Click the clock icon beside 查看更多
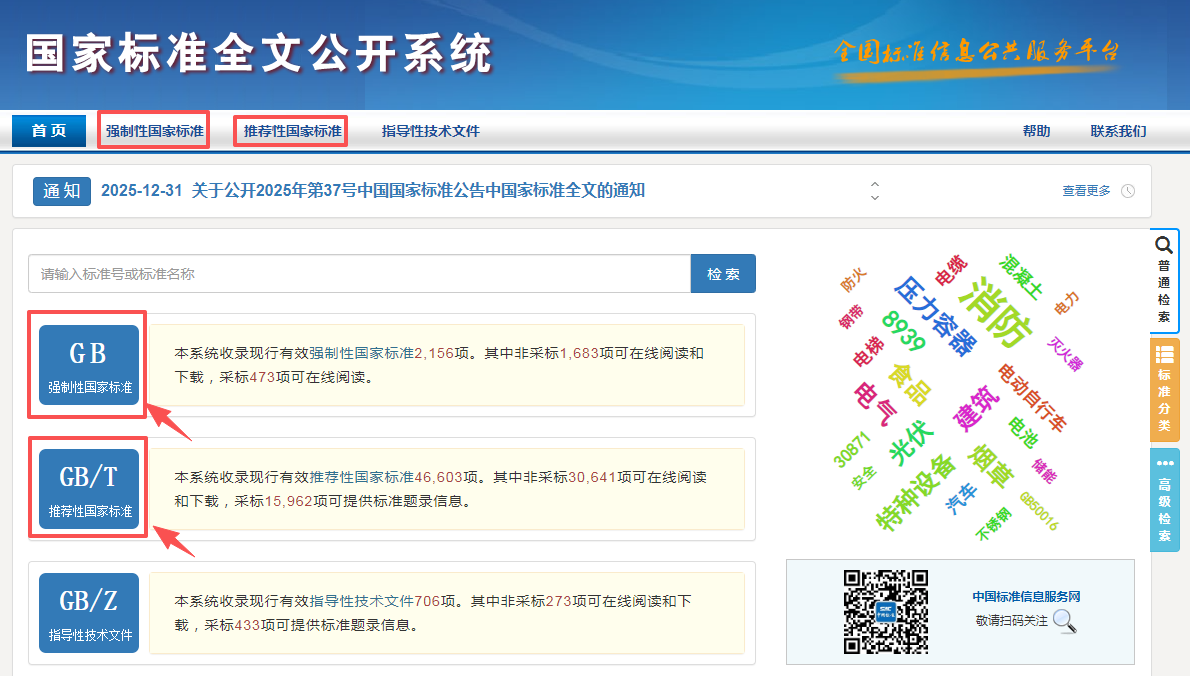Image resolution: width=1190 pixels, height=676 pixels. tap(1128, 191)
